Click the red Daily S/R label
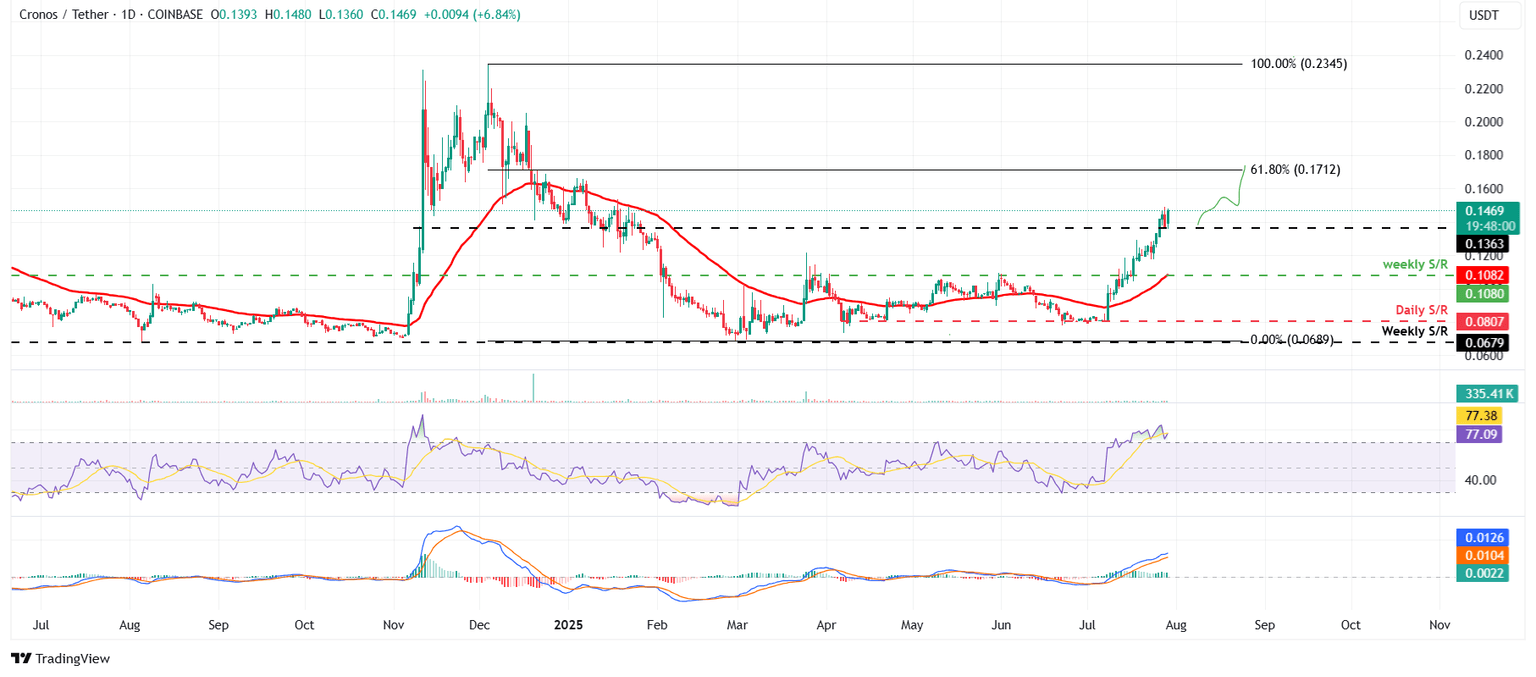Image resolution: width=1536 pixels, height=677 pixels. (1423, 310)
